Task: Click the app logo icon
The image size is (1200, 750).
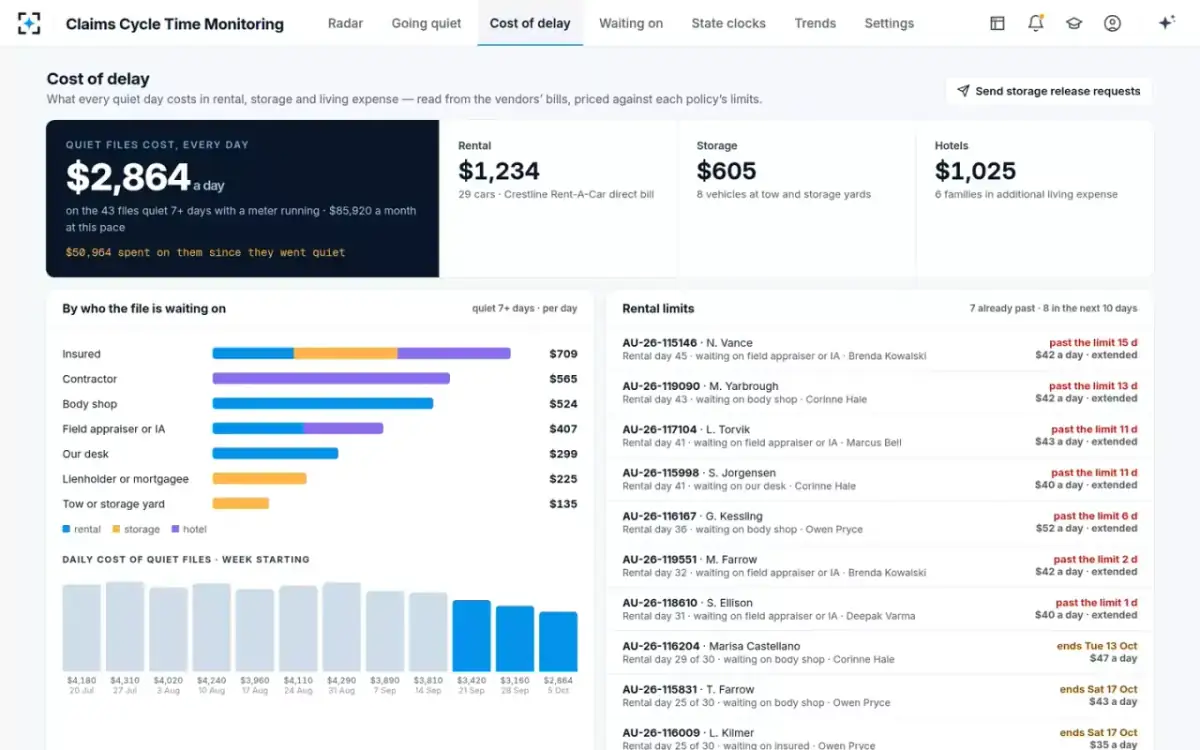Action: (30, 23)
